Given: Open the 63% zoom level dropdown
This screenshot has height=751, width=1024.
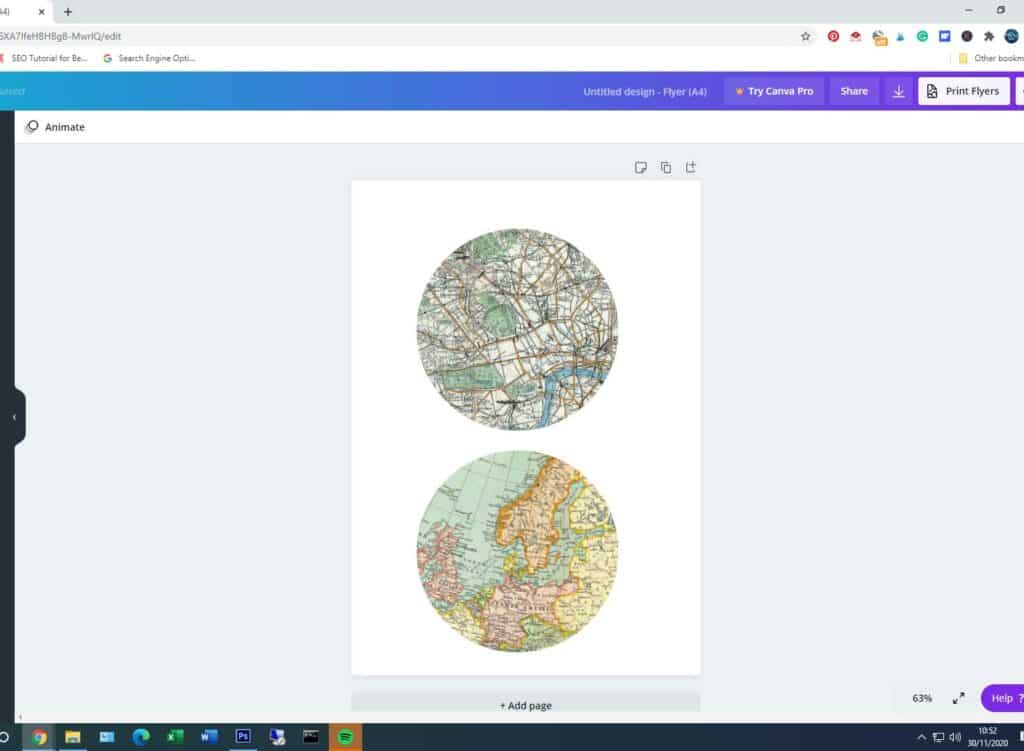Looking at the screenshot, I should [x=921, y=698].
